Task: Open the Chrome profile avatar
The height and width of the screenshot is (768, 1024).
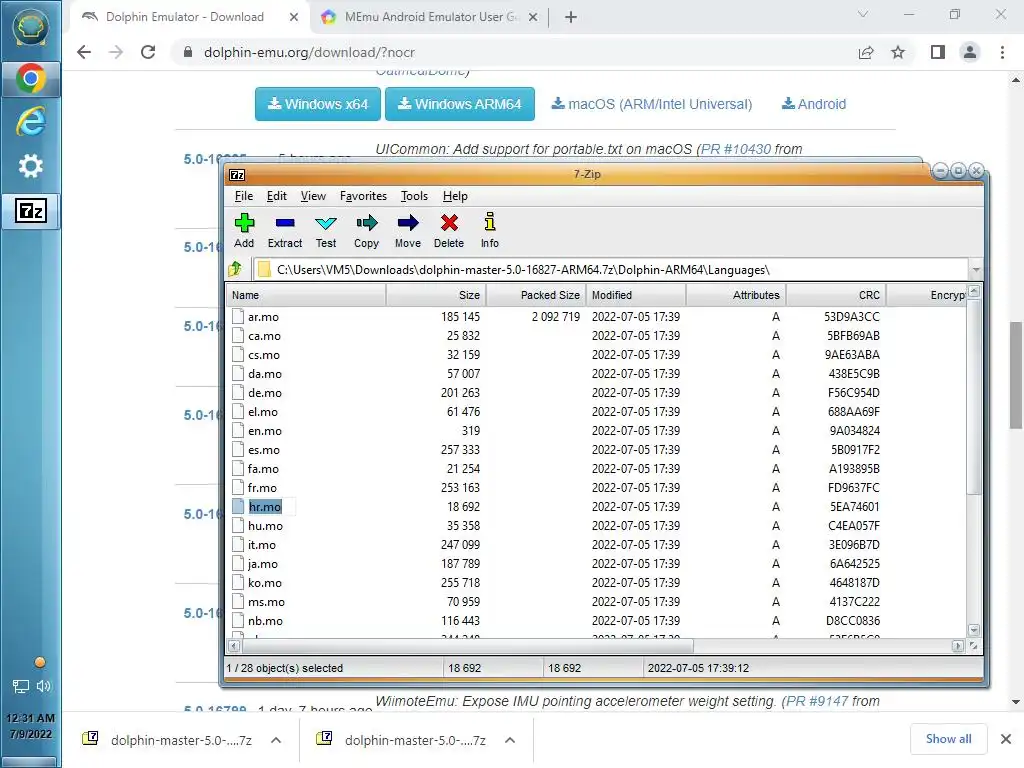Action: [970, 52]
